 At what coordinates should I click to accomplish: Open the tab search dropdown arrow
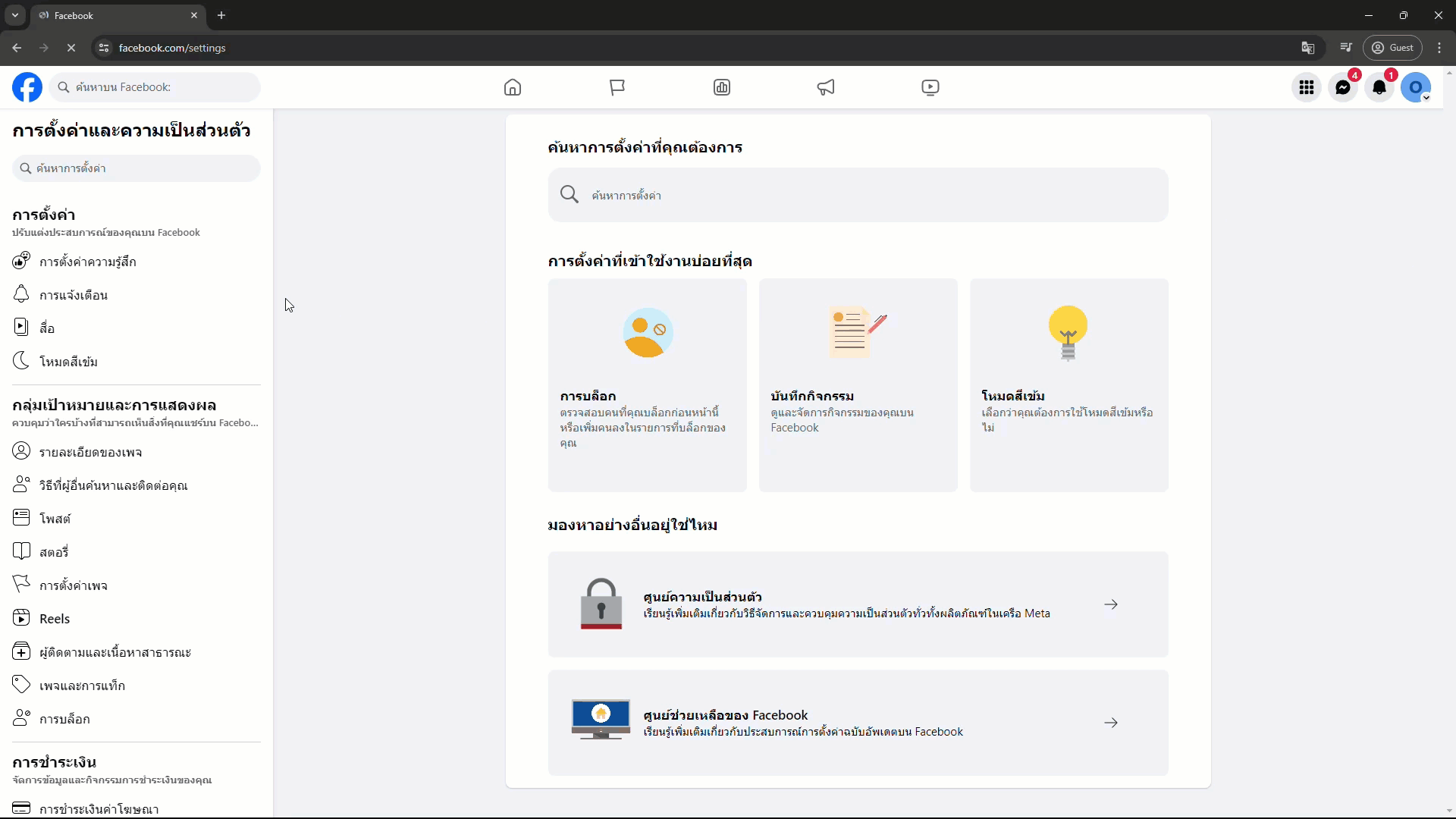(x=14, y=15)
